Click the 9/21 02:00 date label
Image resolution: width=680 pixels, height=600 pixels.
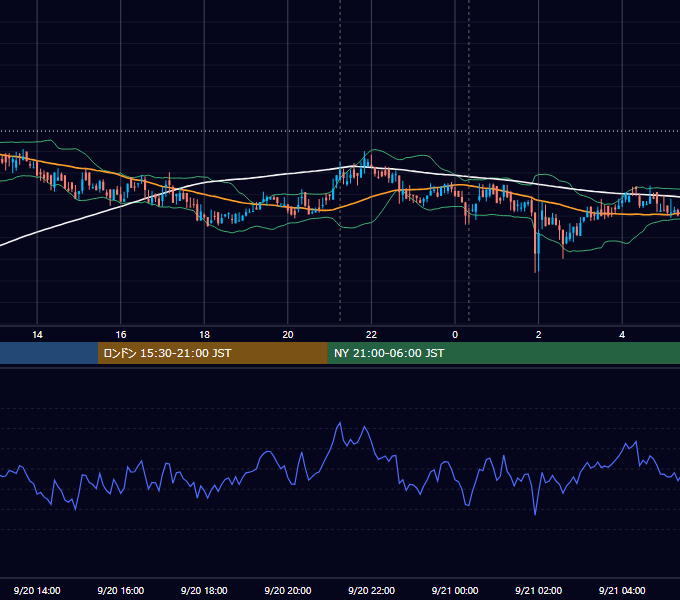pos(538,590)
